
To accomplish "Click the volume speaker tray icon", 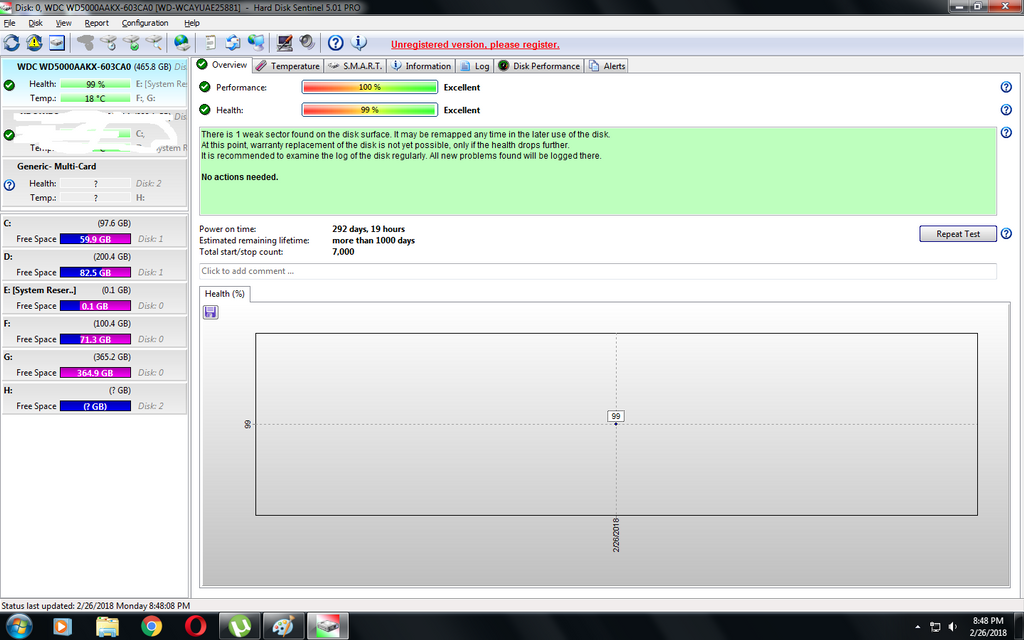I will point(953,626).
